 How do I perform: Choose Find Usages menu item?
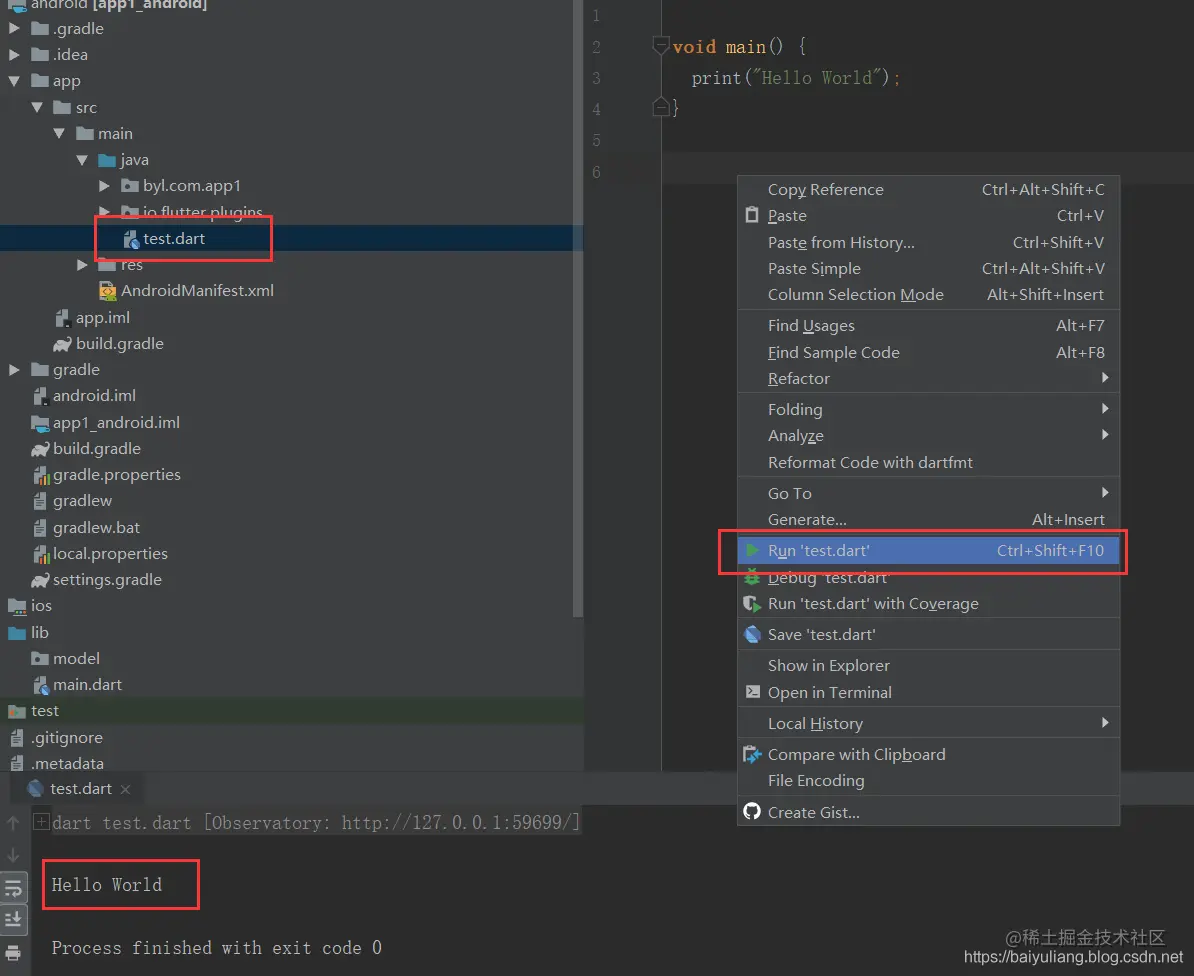pos(928,326)
